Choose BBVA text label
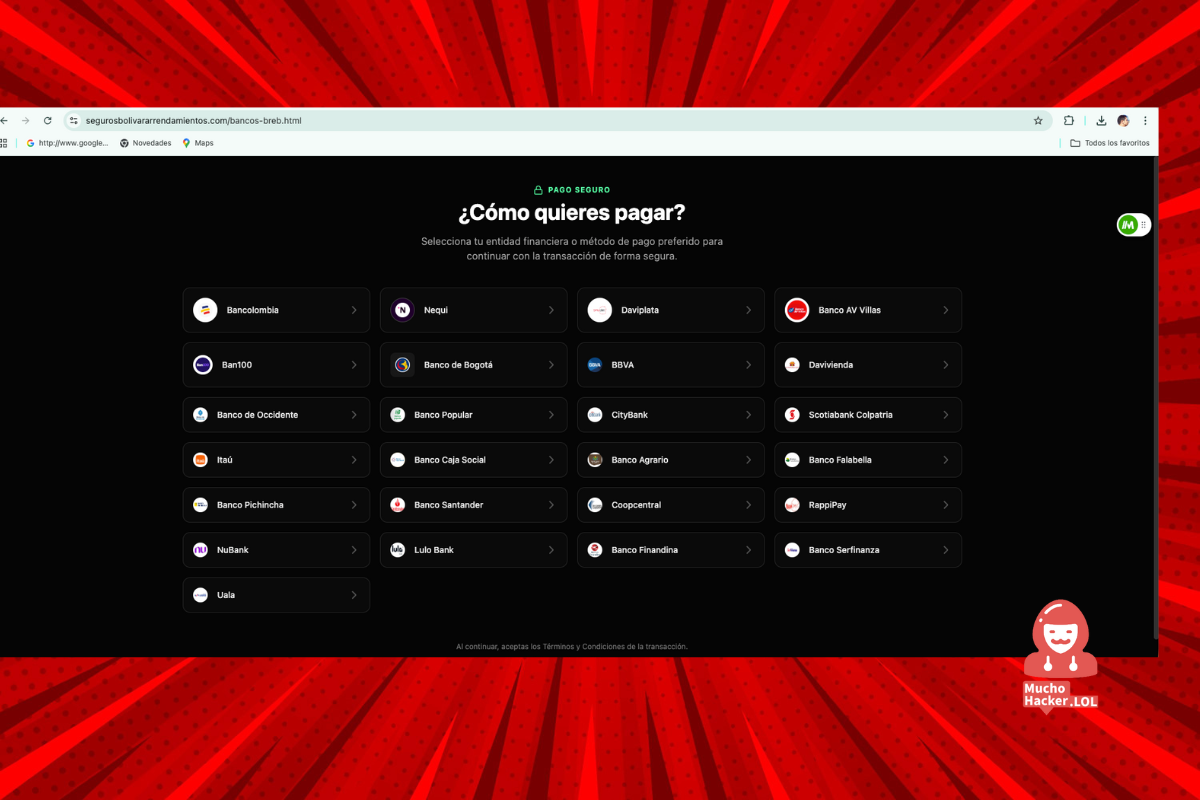This screenshot has width=1200, height=800. coord(623,365)
